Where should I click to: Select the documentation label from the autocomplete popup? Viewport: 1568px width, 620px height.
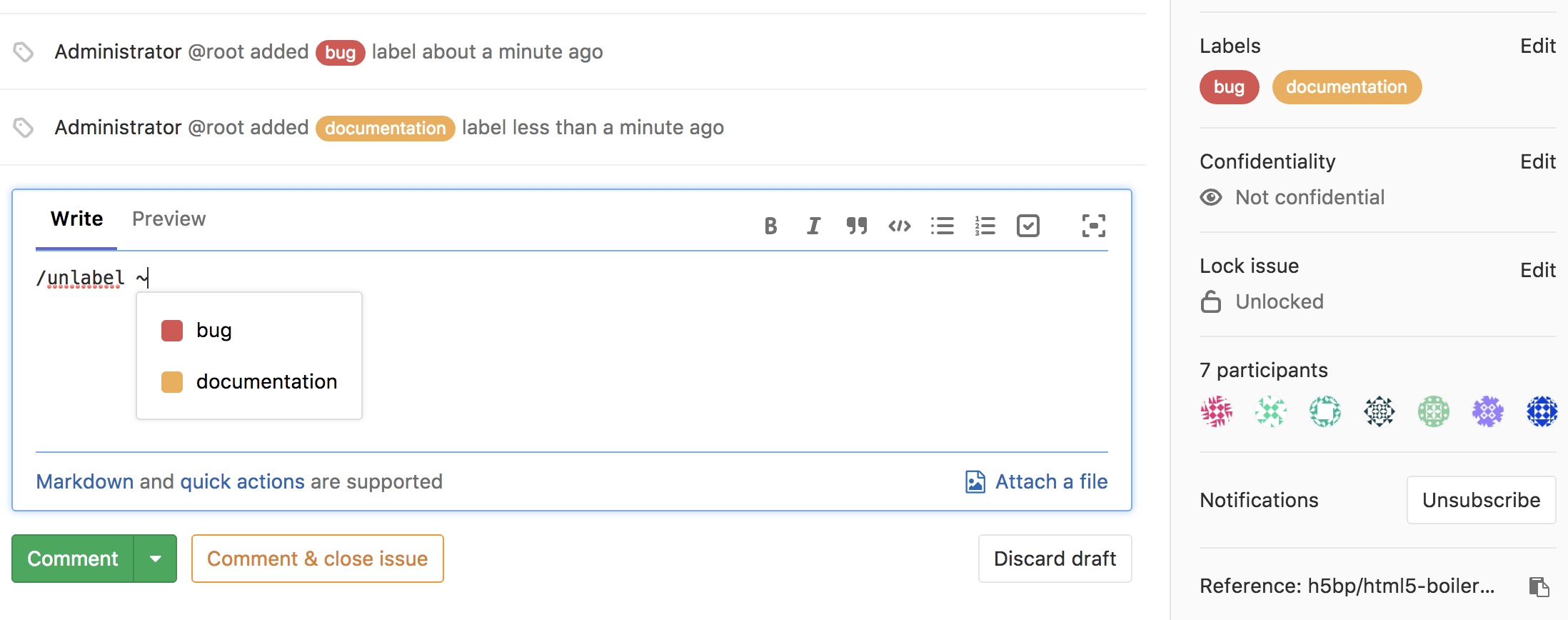tap(266, 381)
